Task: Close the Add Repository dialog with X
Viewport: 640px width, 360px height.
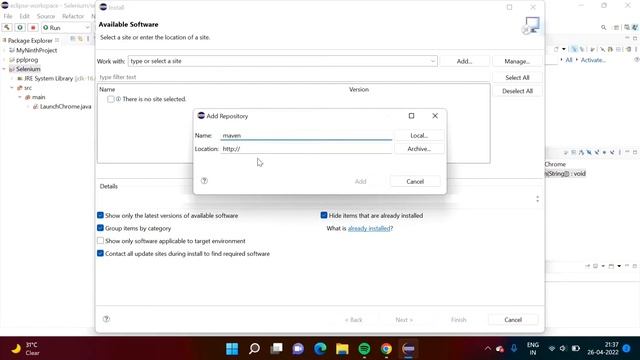Action: pos(435,116)
